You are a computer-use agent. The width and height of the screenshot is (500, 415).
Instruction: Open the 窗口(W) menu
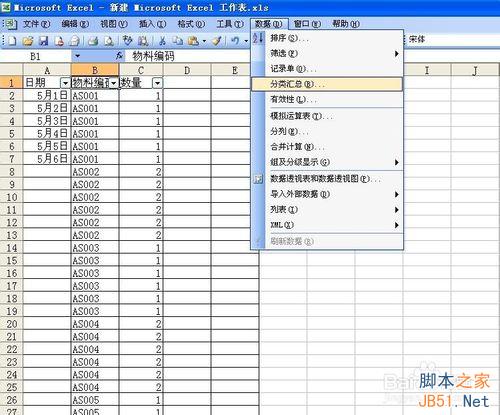[x=307, y=24]
